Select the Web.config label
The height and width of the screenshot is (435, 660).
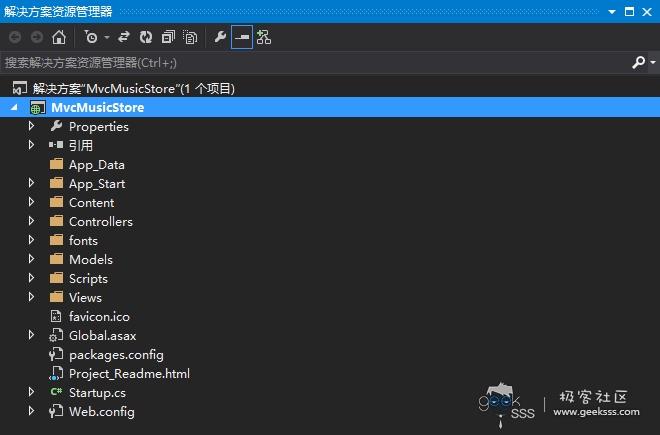[102, 412]
